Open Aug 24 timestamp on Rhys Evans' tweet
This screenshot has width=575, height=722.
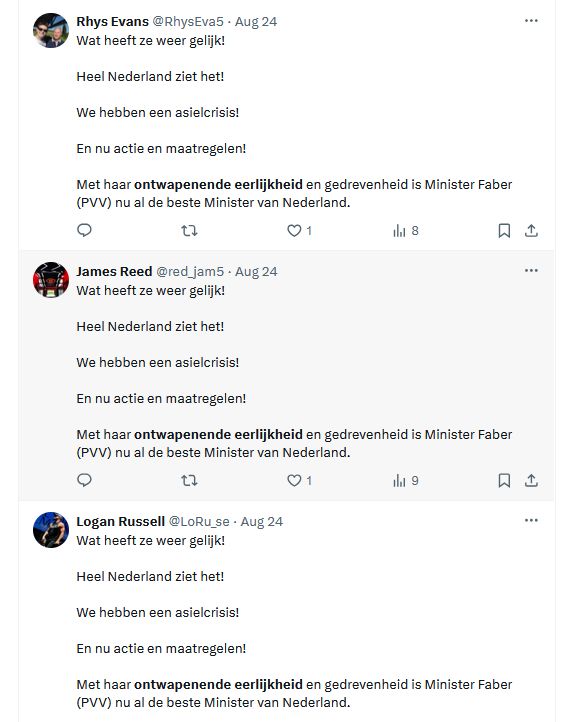click(256, 22)
